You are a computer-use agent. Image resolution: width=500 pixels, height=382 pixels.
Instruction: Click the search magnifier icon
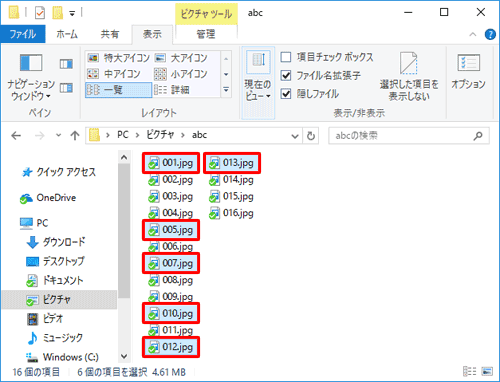pos(478,136)
